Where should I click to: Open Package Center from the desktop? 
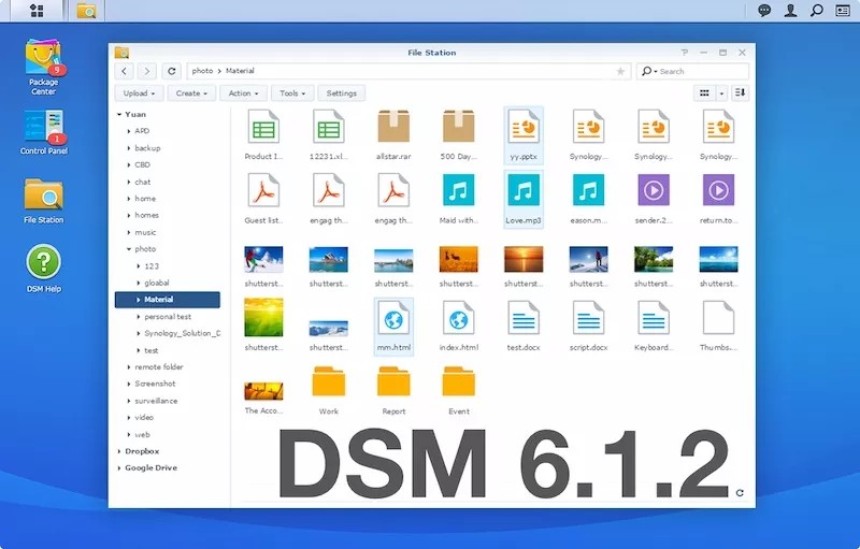coord(43,62)
